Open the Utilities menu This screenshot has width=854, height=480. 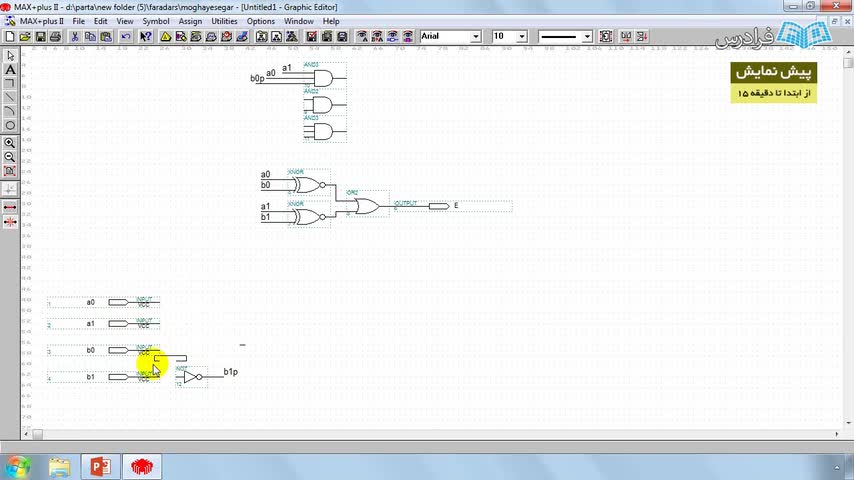coord(224,21)
